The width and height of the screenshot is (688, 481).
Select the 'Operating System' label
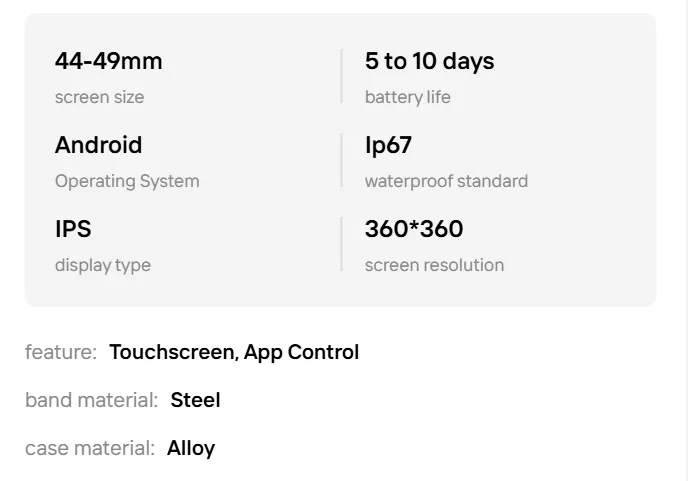127,181
